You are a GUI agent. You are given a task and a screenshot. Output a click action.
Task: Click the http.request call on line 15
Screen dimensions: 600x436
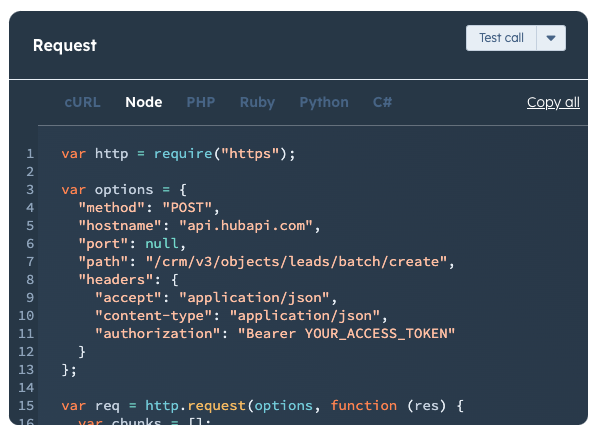point(195,406)
